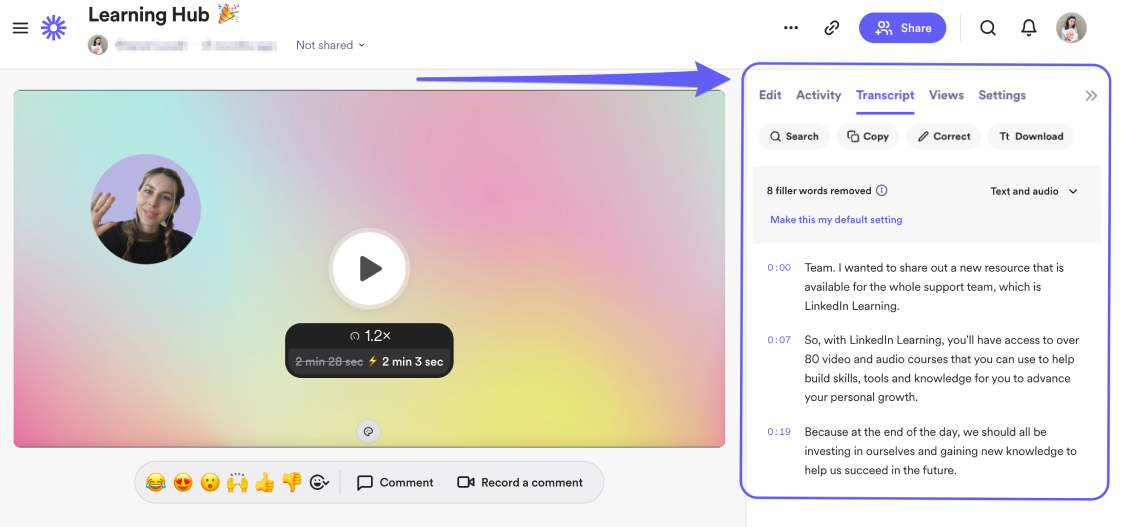The height and width of the screenshot is (527, 1131).
Task: Switch to the Edit tab
Action: coord(770,95)
